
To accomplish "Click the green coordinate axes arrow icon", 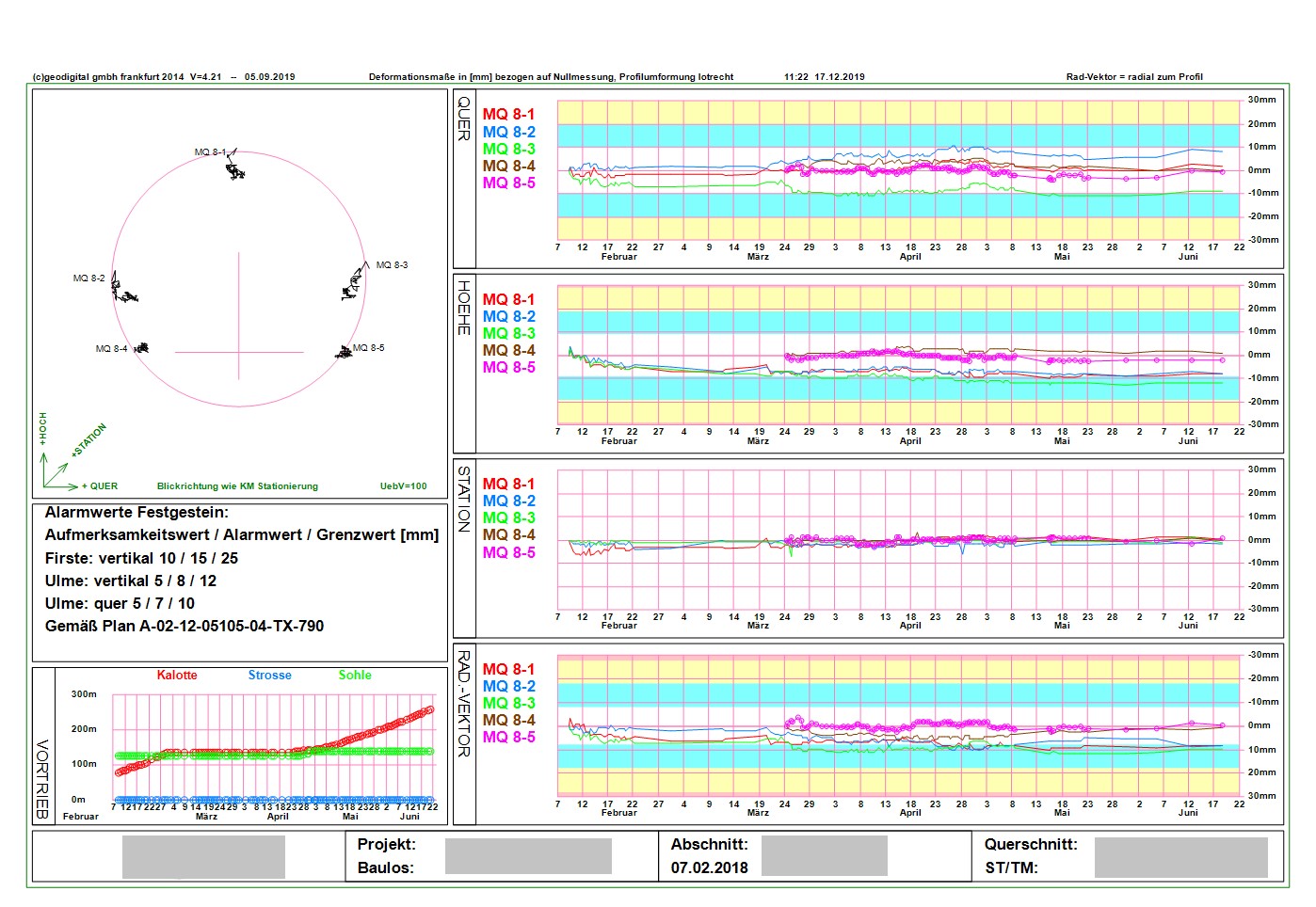I will [x=58, y=473].
